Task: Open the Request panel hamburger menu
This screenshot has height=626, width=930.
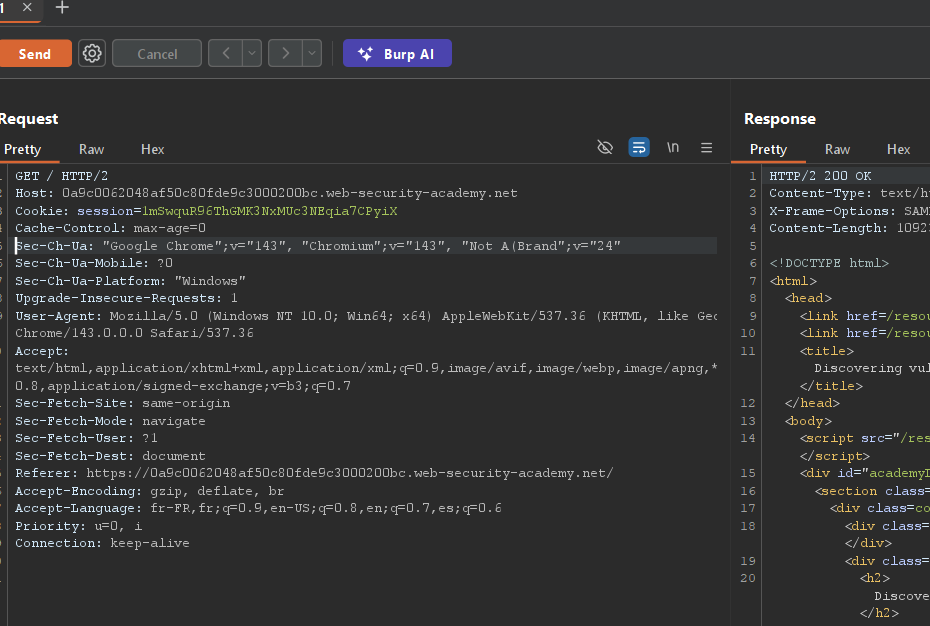Action: coord(707,148)
